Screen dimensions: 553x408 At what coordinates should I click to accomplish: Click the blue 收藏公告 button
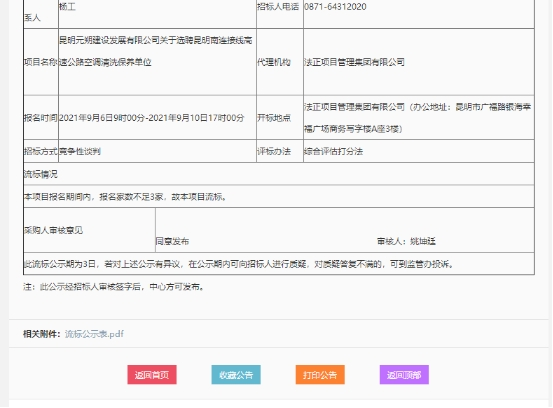point(236,375)
